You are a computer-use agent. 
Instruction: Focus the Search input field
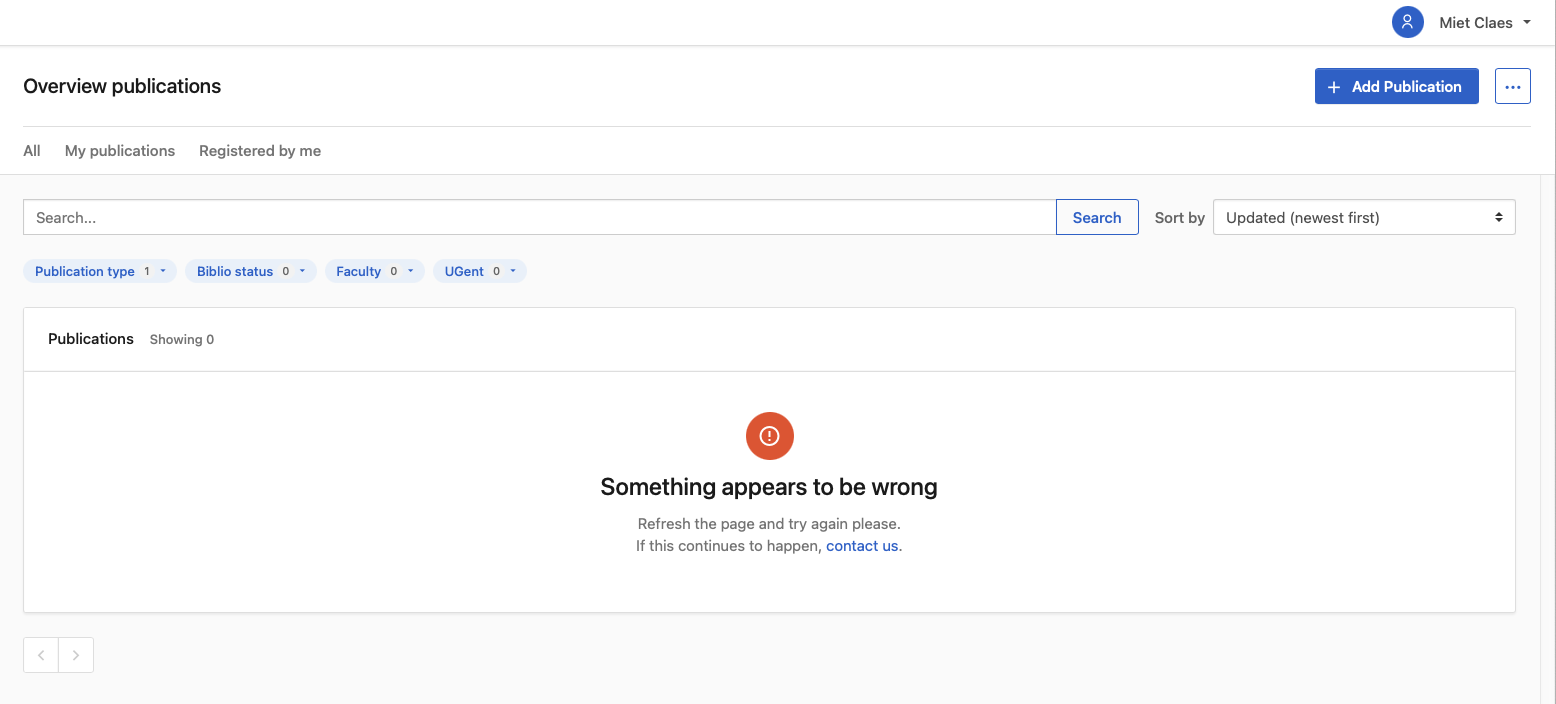(x=540, y=217)
